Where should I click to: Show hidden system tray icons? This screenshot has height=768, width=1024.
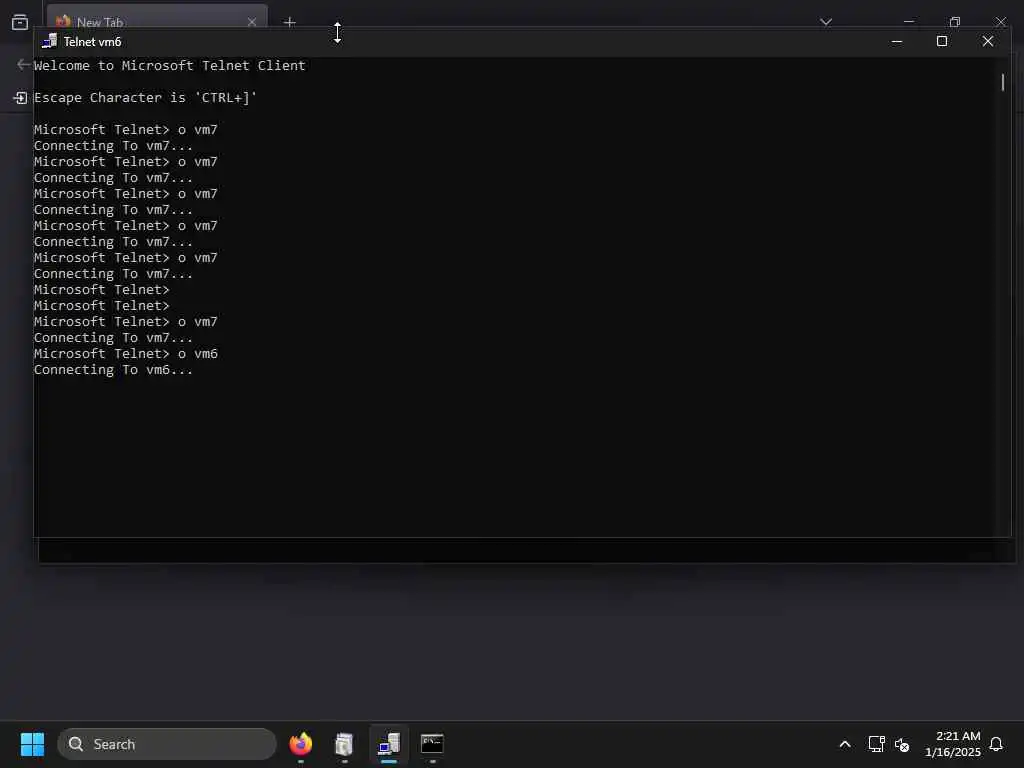(x=844, y=744)
